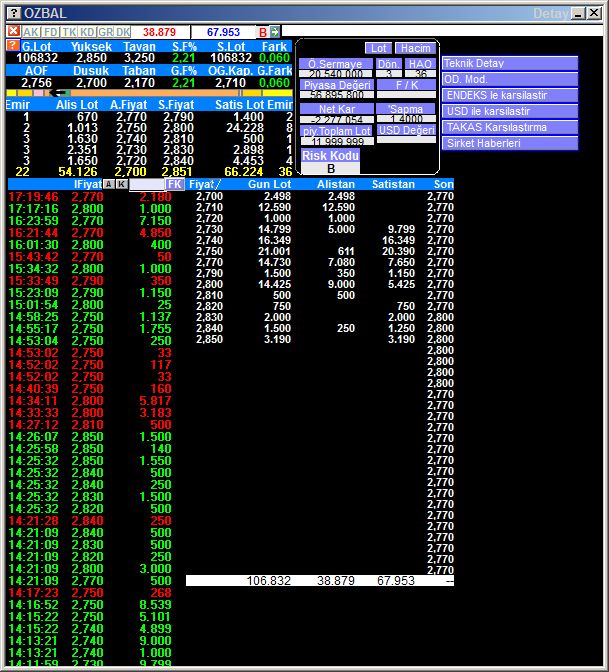Select the 17:19:46 trade row
The image size is (609, 672).
(90, 197)
